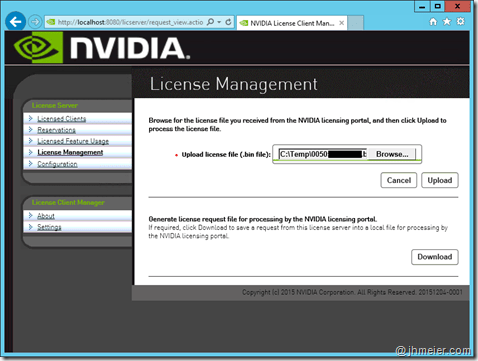Click the browser address bar URL
Viewport: 478px width, 361px height.
point(130,22)
